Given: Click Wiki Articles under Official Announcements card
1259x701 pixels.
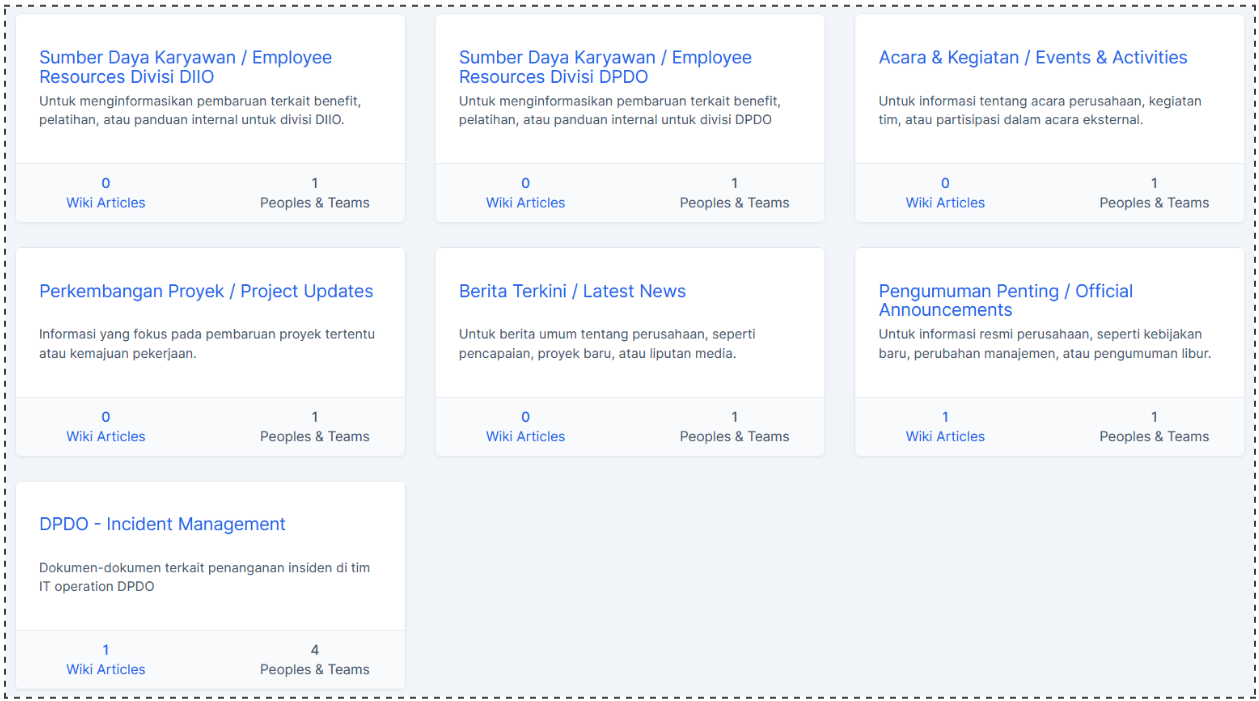Looking at the screenshot, I should 945,437.
